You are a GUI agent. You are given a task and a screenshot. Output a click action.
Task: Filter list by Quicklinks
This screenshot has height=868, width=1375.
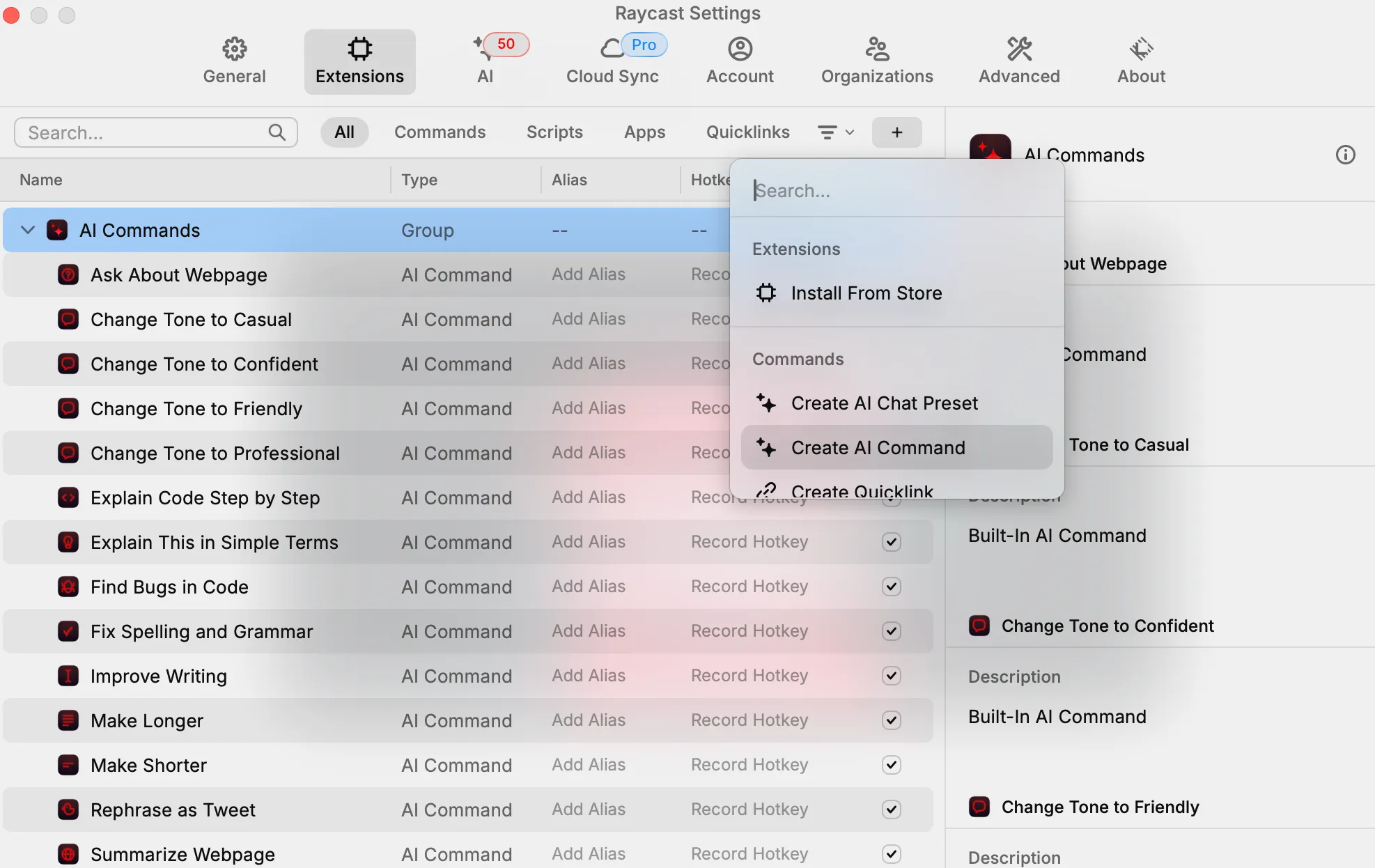tap(748, 132)
